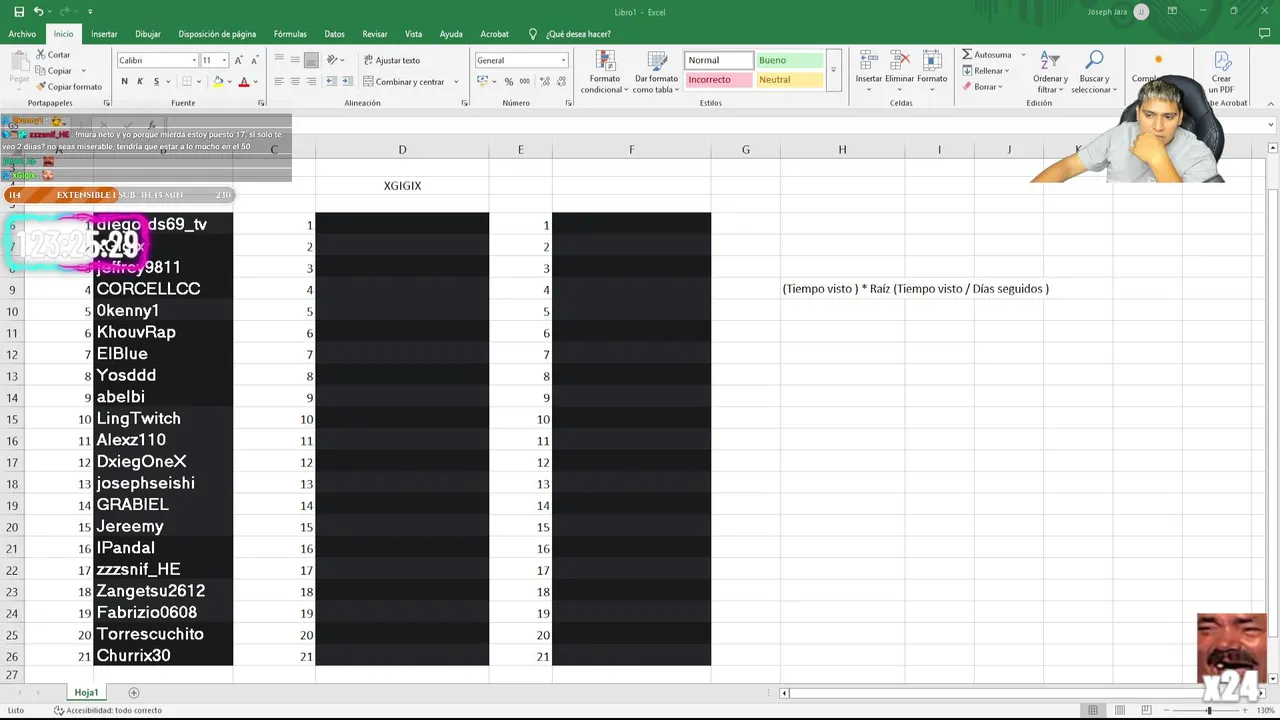Image resolution: width=1280 pixels, height=720 pixels.
Task: Decrease font size with the smaller A icon
Action: click(x=255, y=60)
